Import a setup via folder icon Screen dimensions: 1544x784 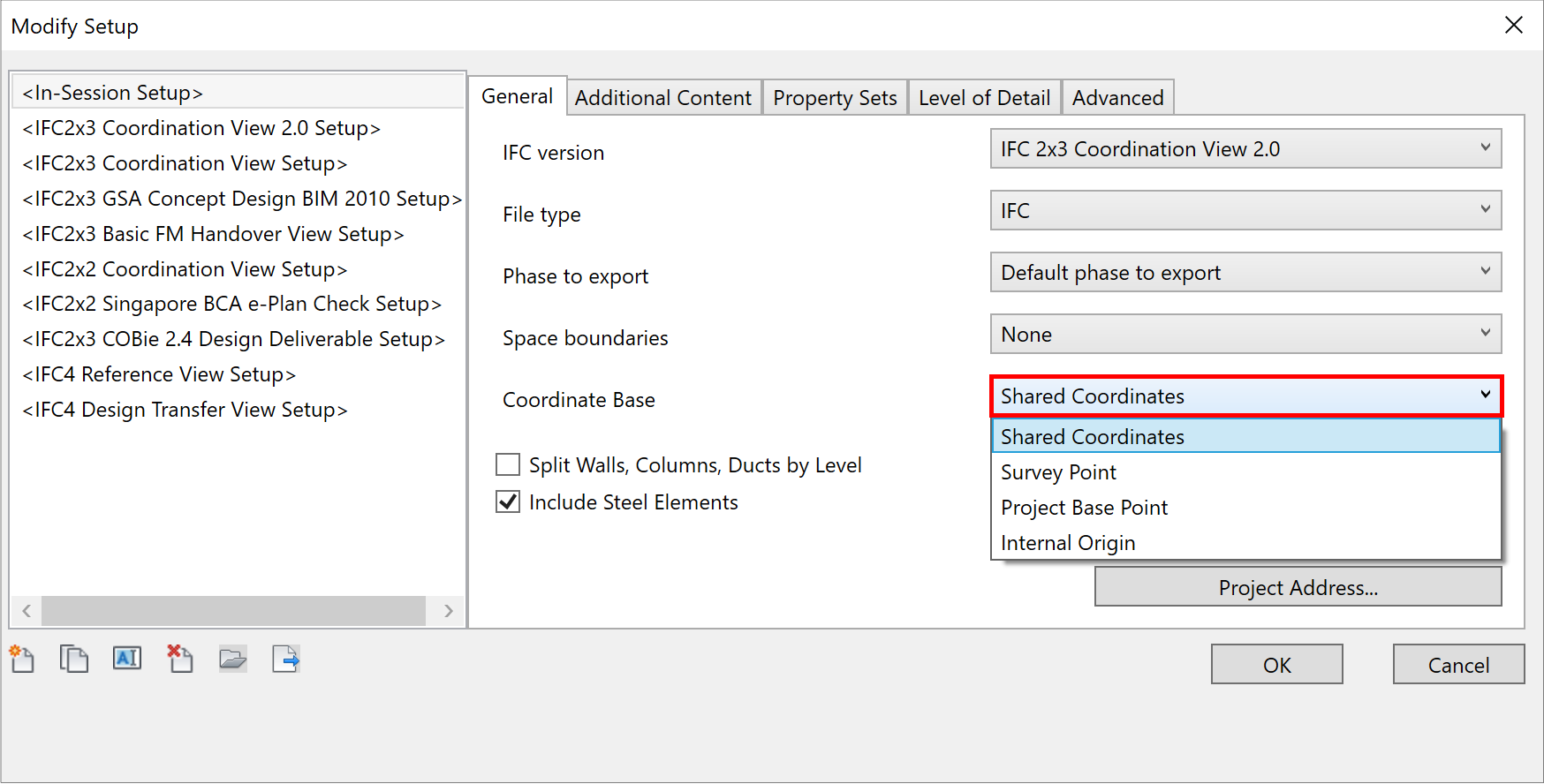point(233,659)
